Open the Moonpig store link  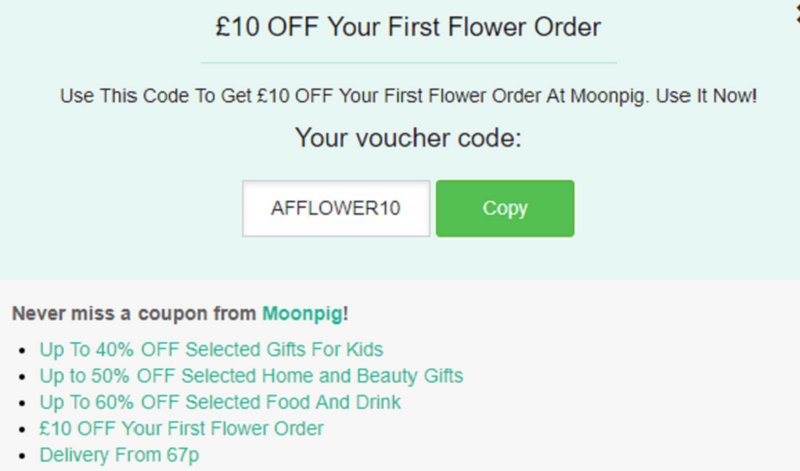(302, 313)
